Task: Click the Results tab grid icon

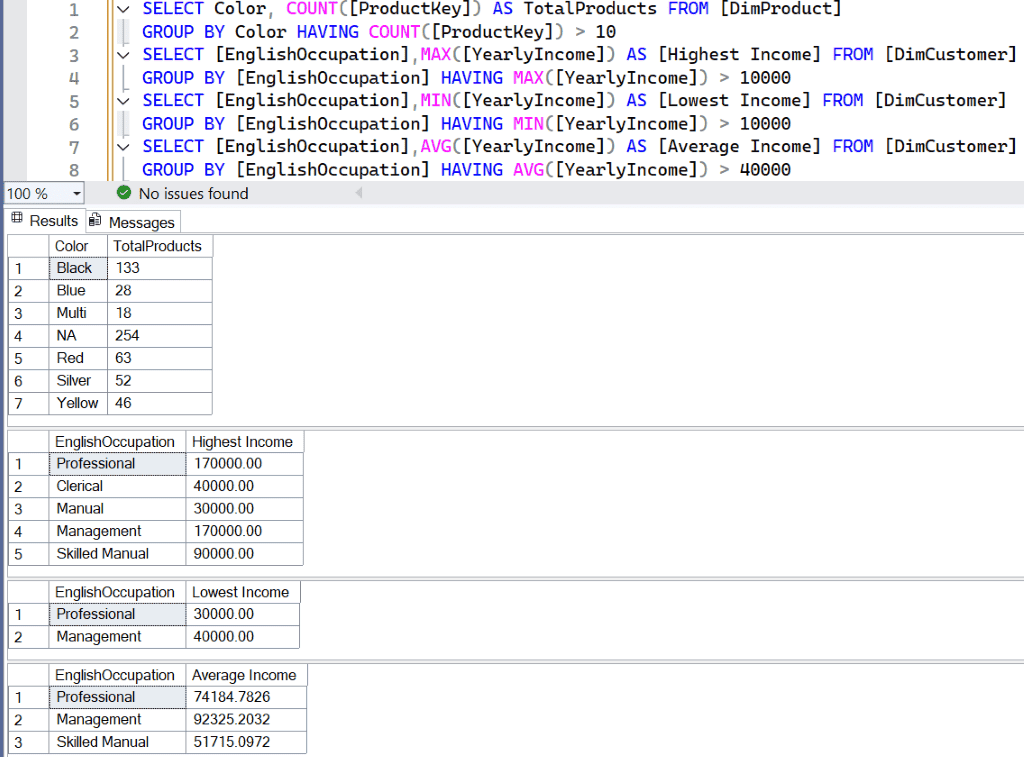Action: 17,220
